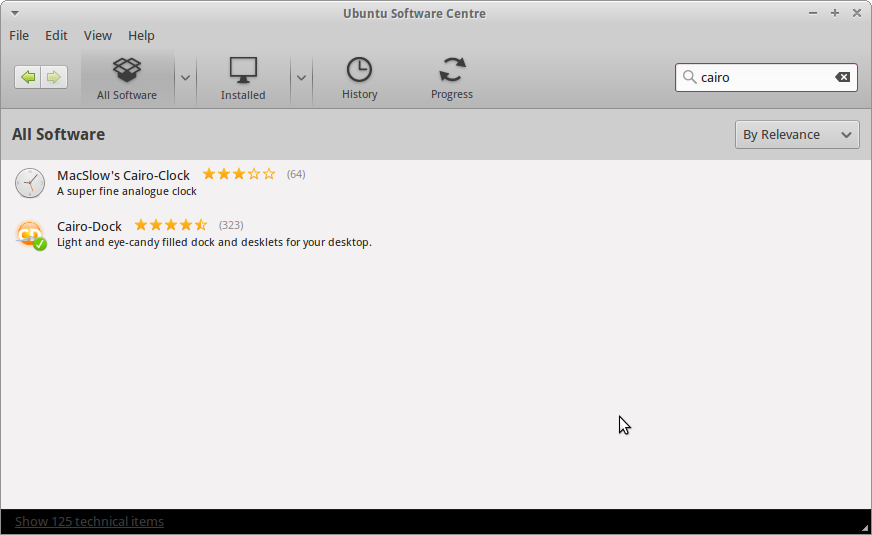Open the View menu
872x535 pixels.
98,36
